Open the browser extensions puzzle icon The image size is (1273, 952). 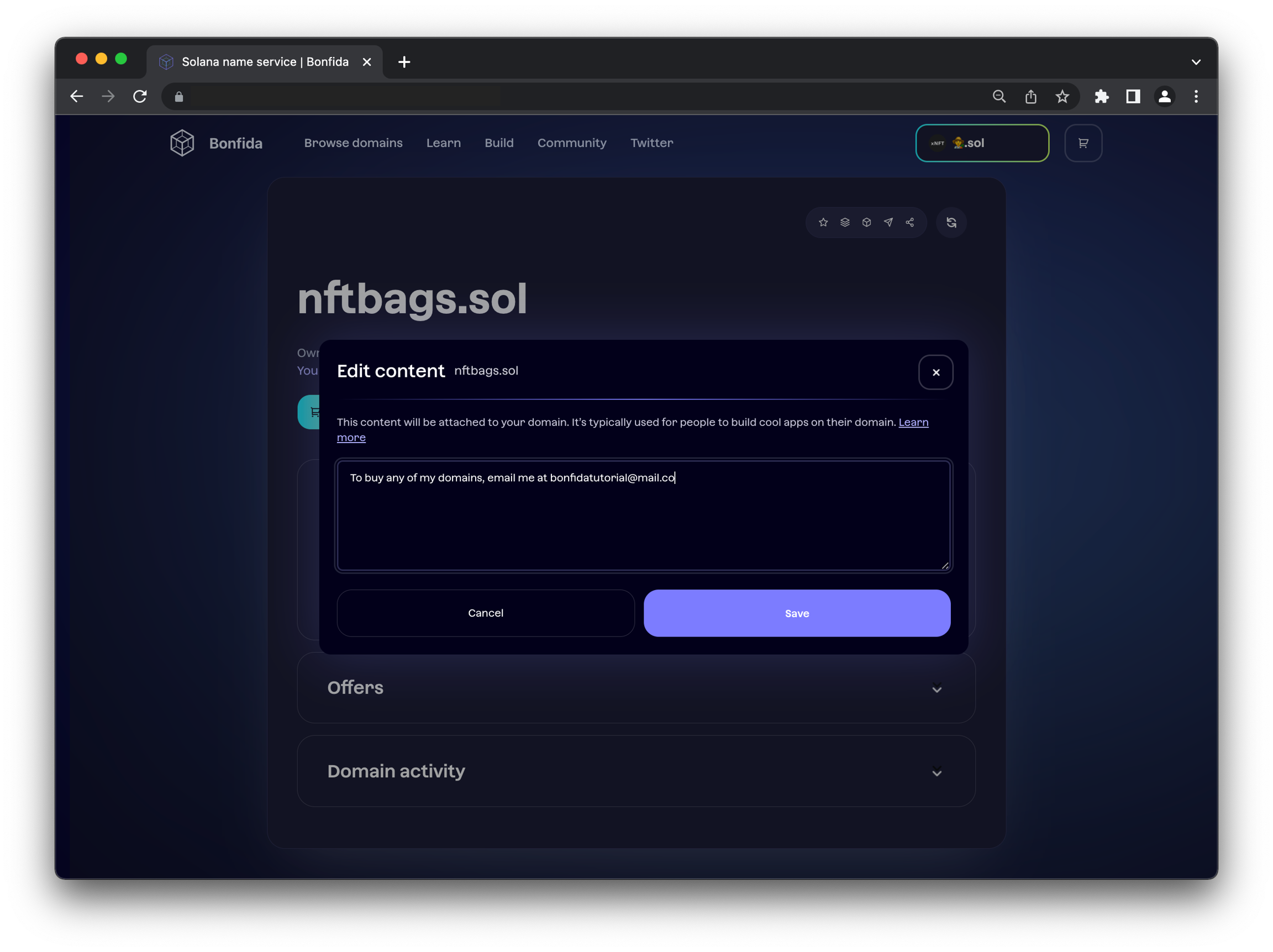pyautogui.click(x=1102, y=96)
